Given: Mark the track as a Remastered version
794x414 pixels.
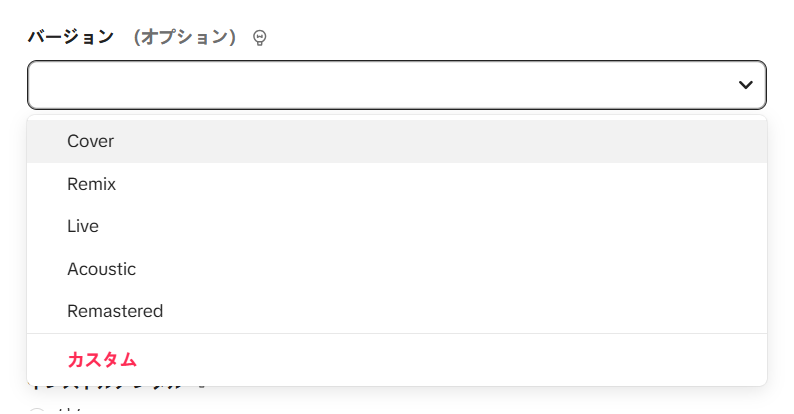Looking at the screenshot, I should (x=115, y=311).
